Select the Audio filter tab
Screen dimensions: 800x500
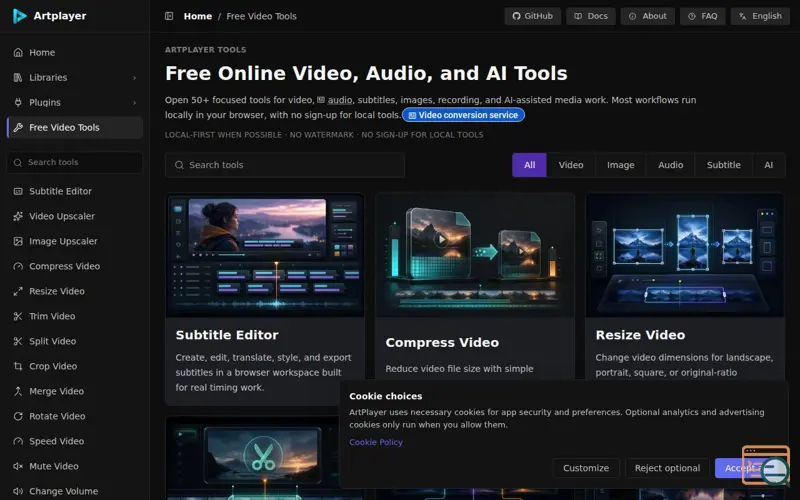pos(670,165)
